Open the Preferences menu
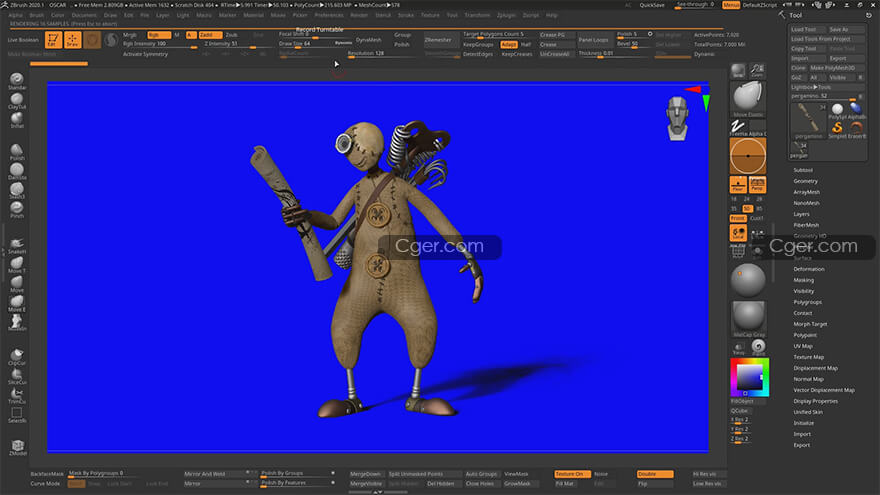 329,15
